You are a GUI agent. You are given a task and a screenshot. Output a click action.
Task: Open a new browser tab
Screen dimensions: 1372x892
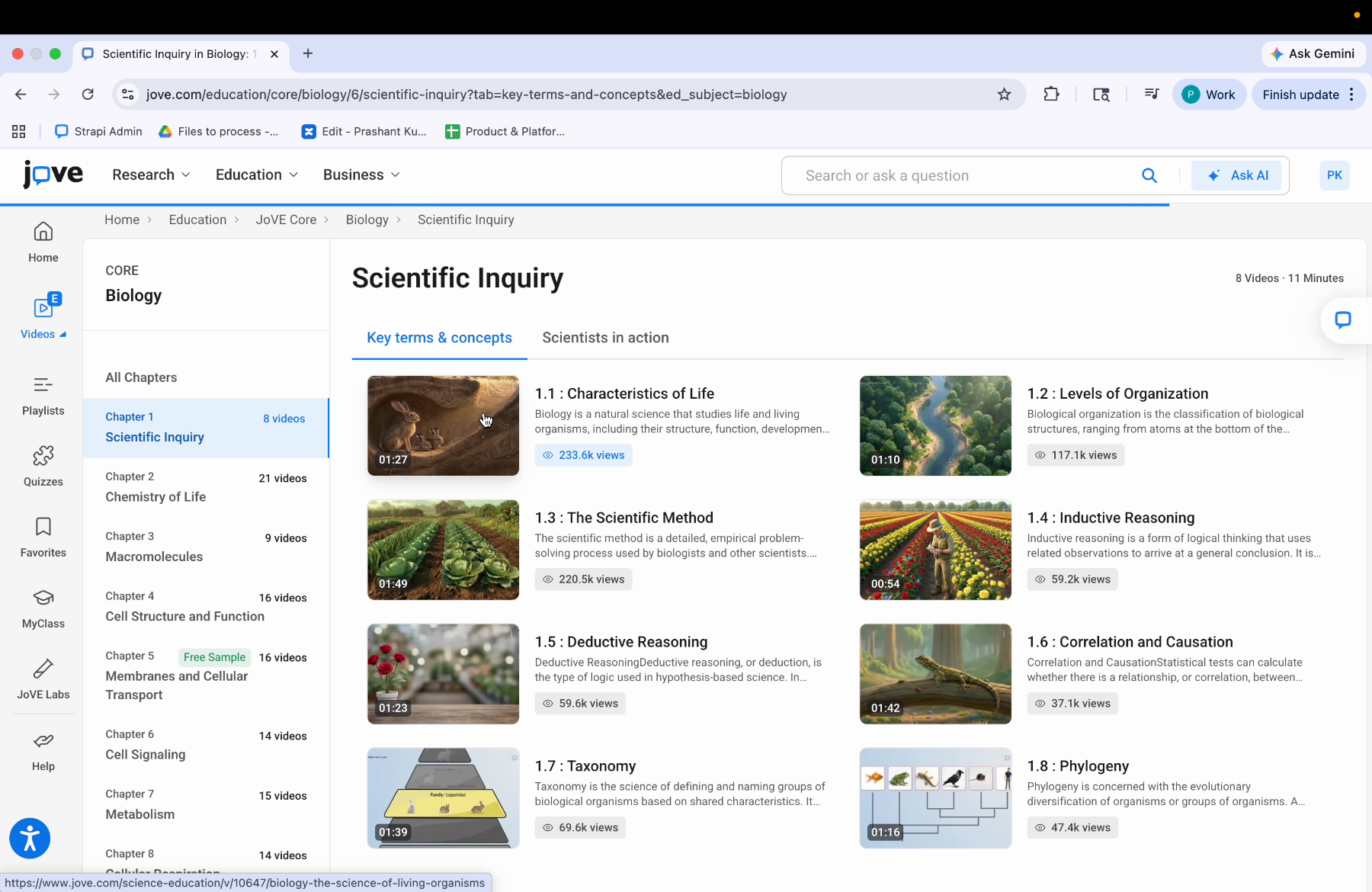click(x=308, y=53)
